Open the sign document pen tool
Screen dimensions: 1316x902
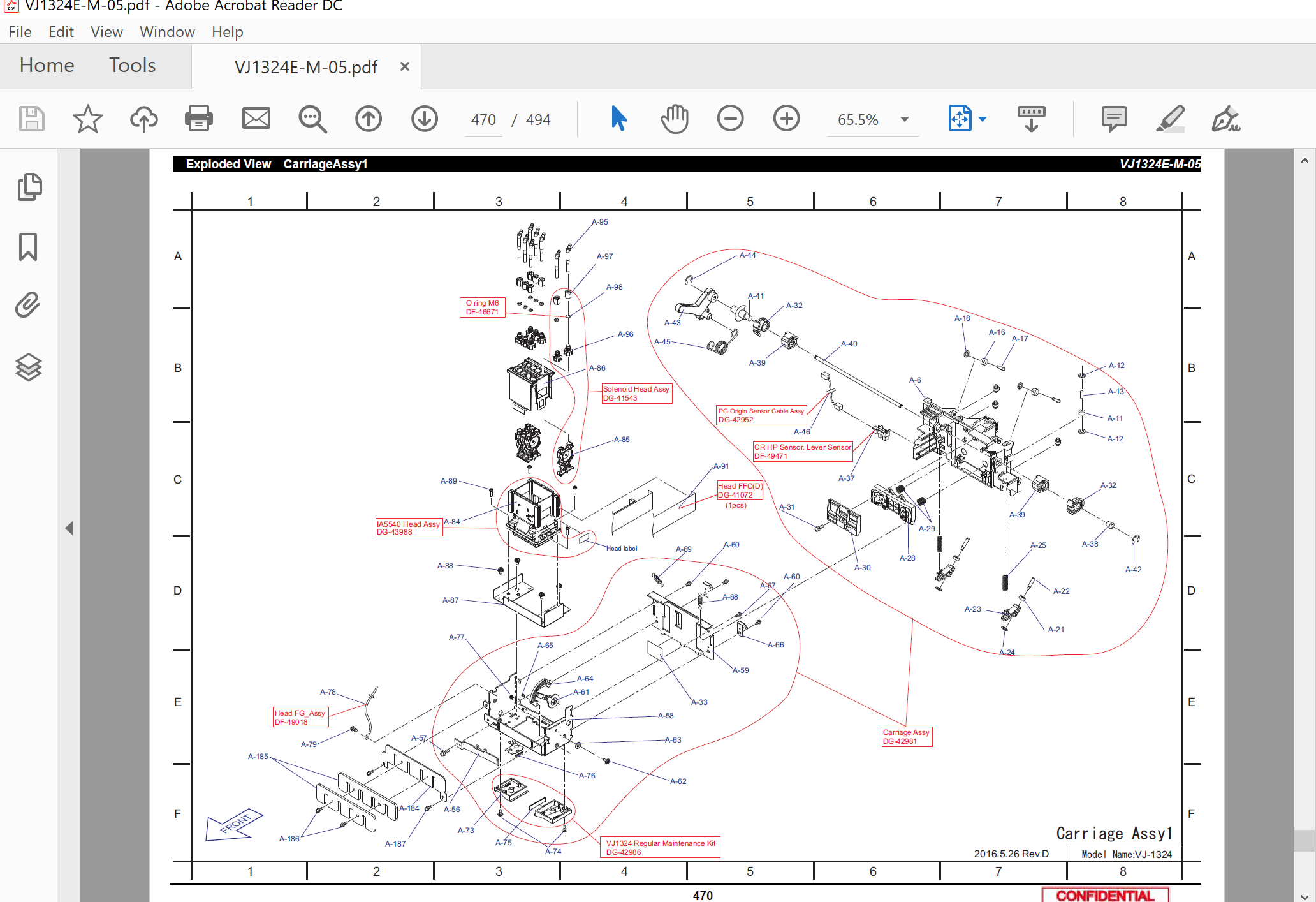(1225, 119)
